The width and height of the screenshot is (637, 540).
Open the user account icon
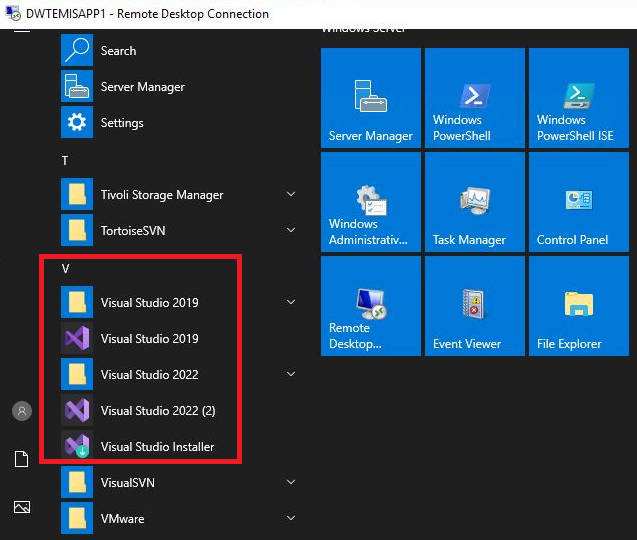tap(22, 411)
